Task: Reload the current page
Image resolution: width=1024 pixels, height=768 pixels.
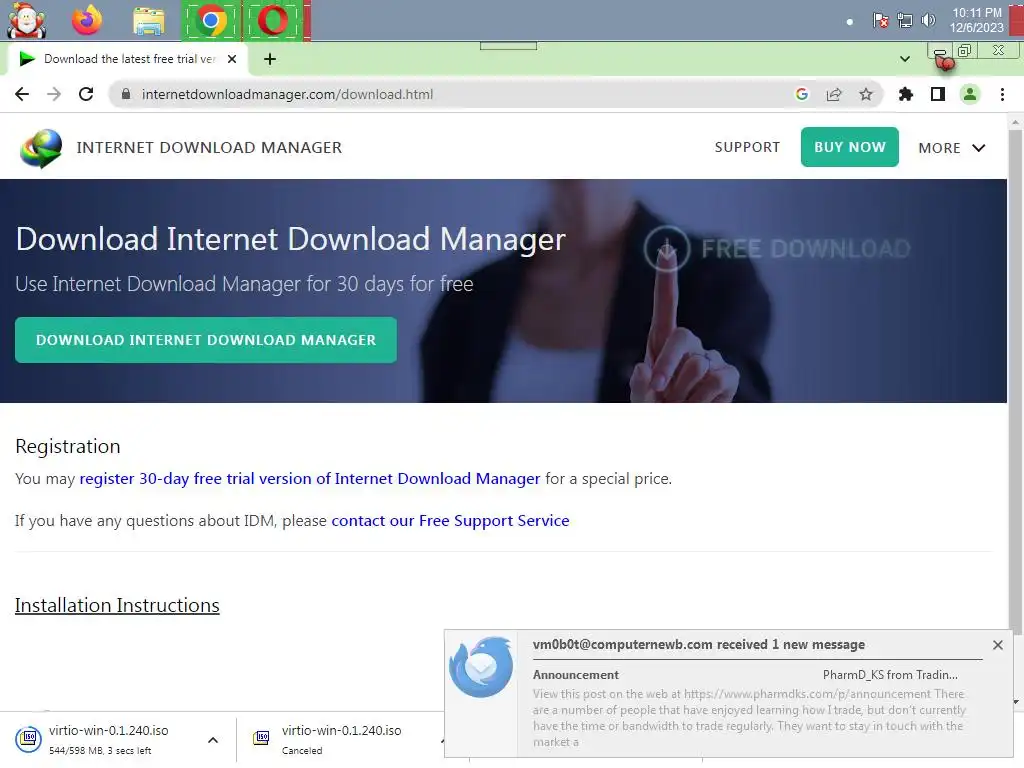Action: tap(86, 94)
